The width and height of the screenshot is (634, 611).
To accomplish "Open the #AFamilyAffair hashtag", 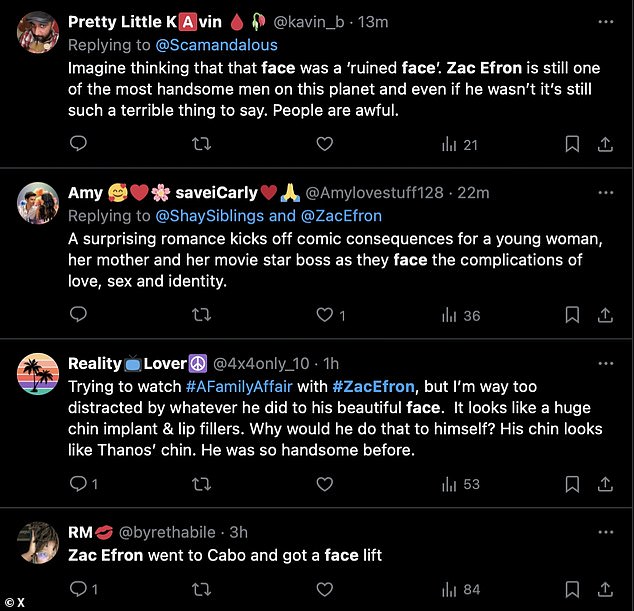I will point(239,387).
